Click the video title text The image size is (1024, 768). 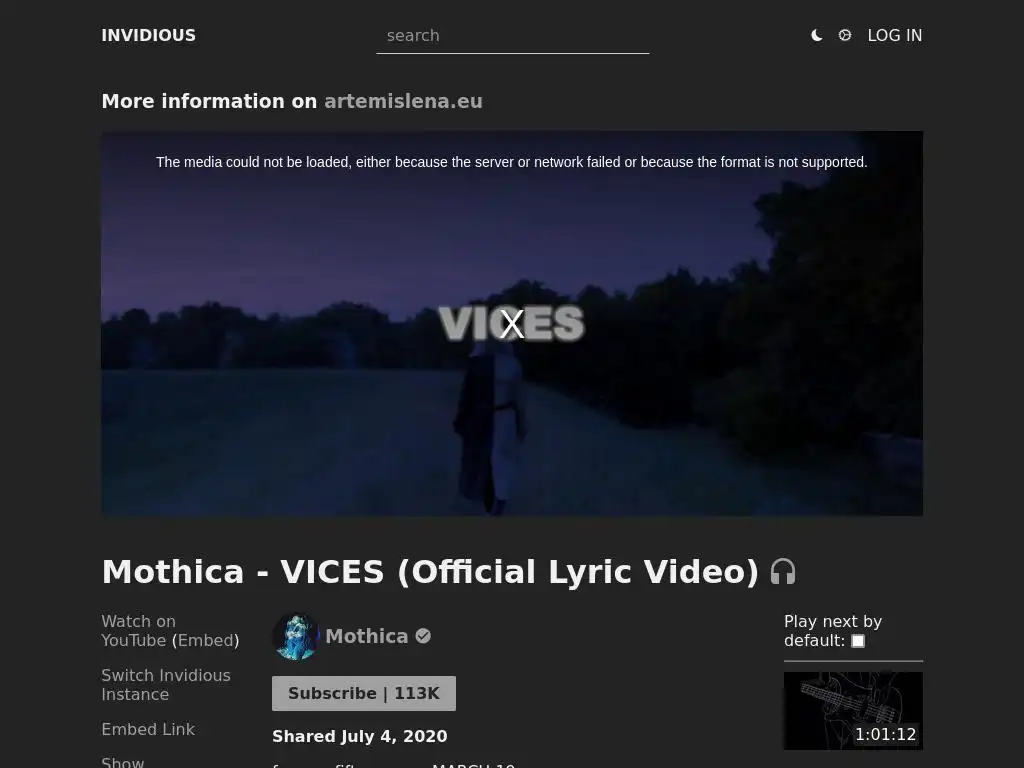pyautogui.click(x=430, y=571)
